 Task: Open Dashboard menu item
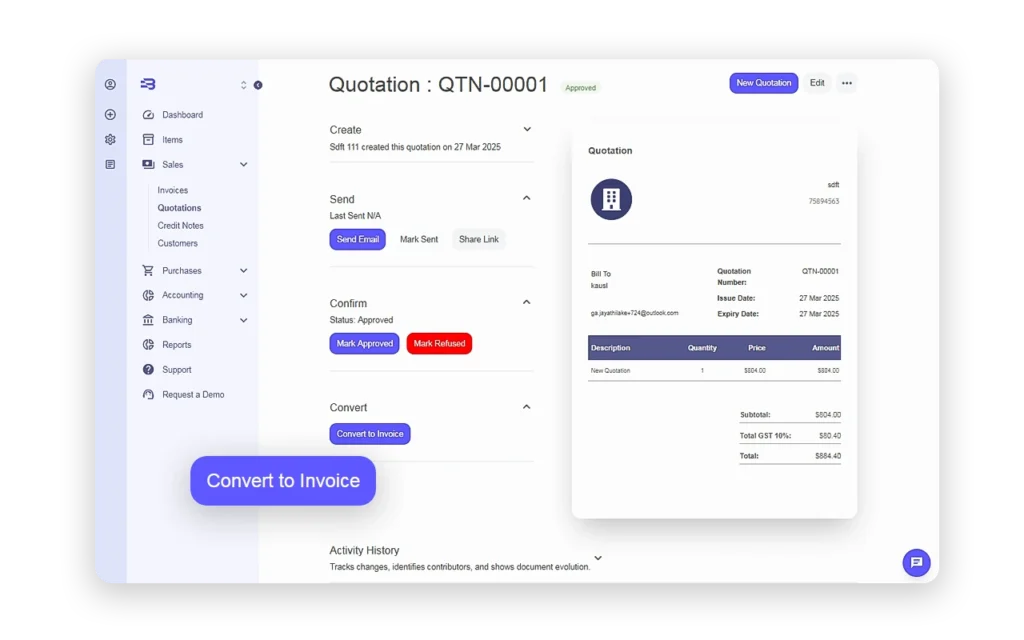click(x=183, y=115)
